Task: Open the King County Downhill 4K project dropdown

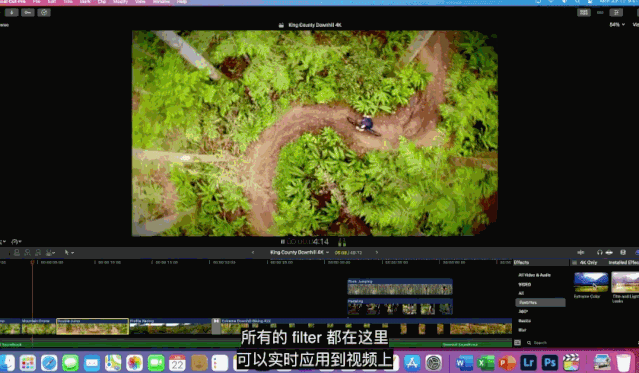Action: tap(299, 253)
